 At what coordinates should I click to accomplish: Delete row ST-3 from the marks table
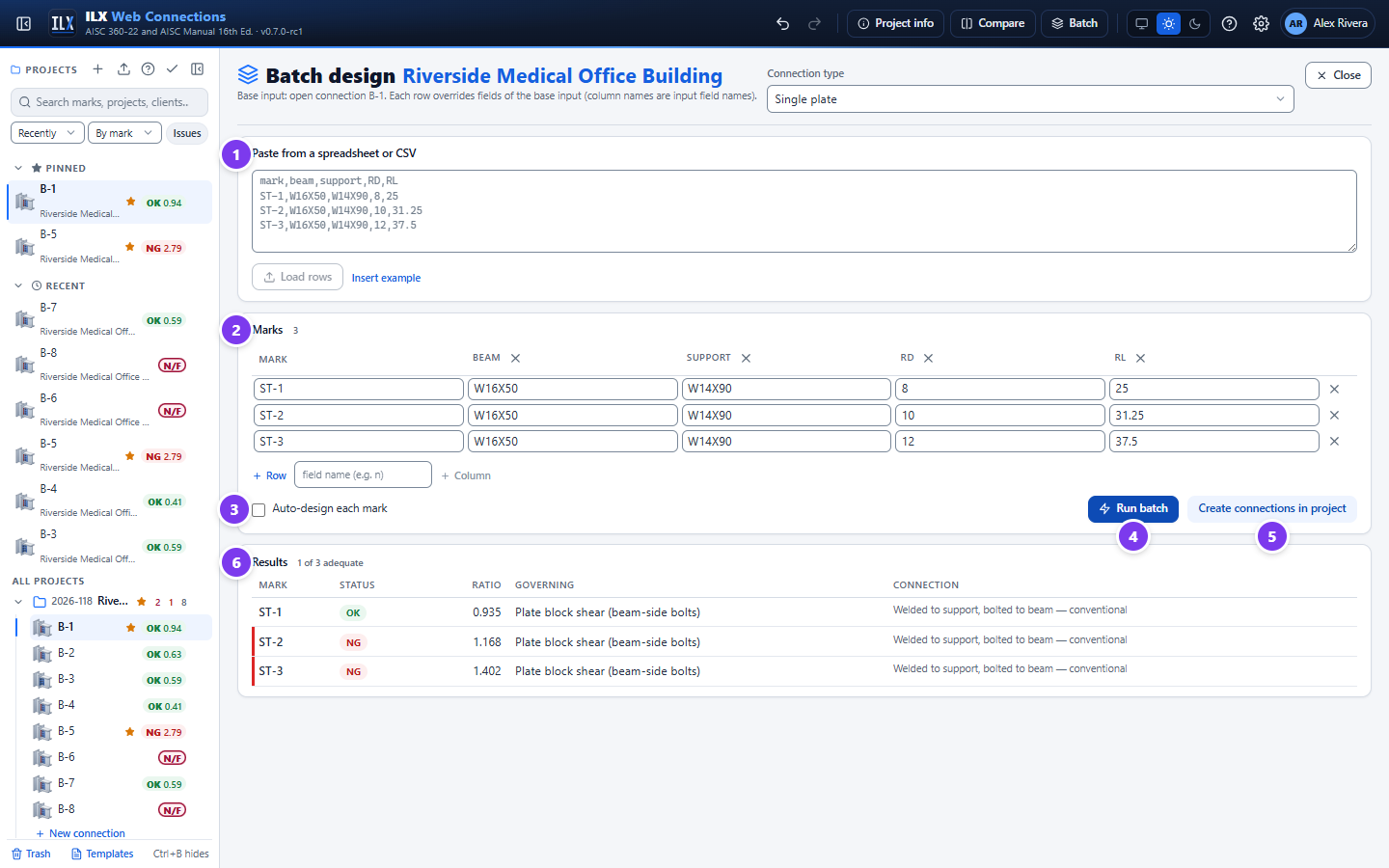(1334, 441)
